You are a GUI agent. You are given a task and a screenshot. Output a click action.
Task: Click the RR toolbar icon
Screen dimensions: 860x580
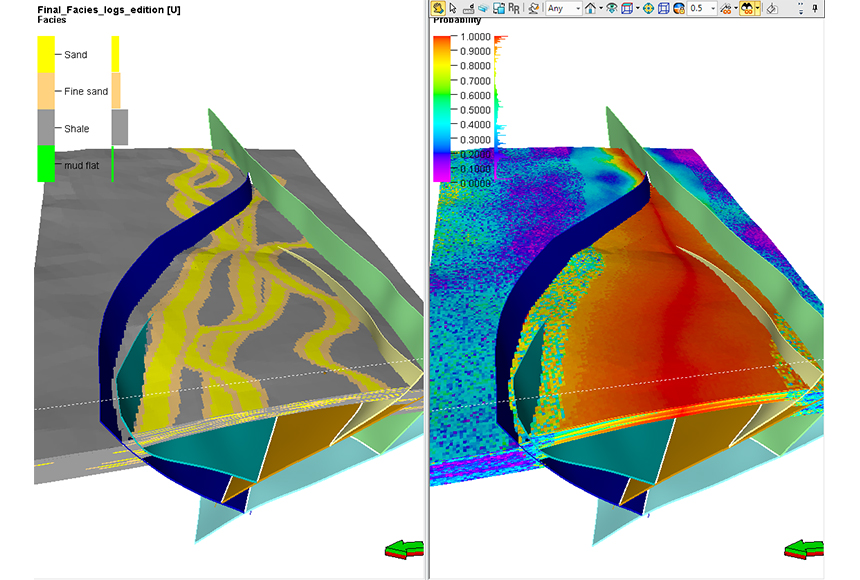[513, 8]
